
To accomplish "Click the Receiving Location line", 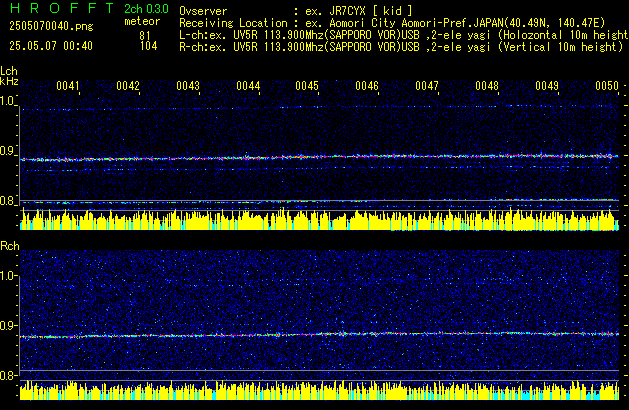I will click(392, 23).
